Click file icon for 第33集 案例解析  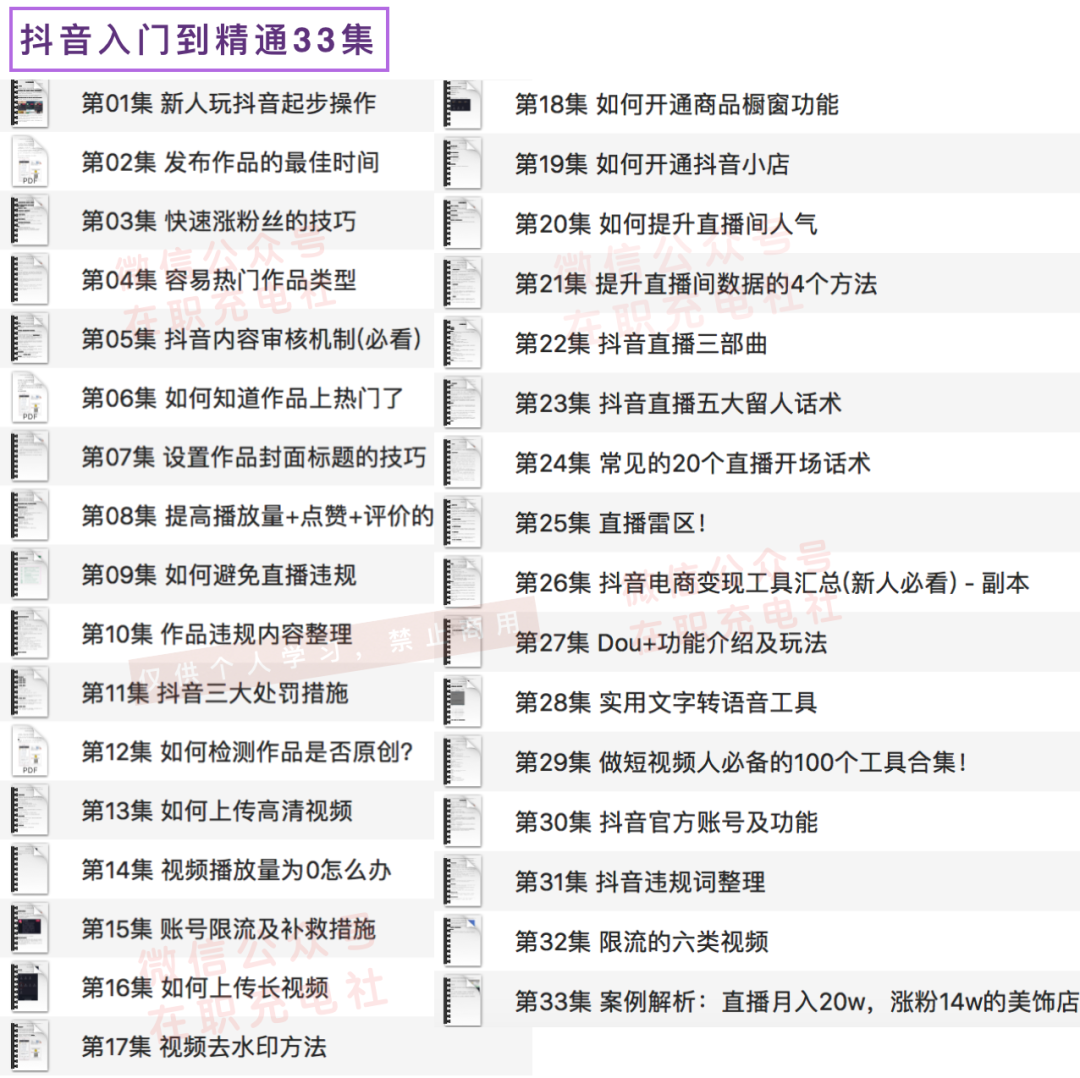pyautogui.click(x=462, y=1002)
